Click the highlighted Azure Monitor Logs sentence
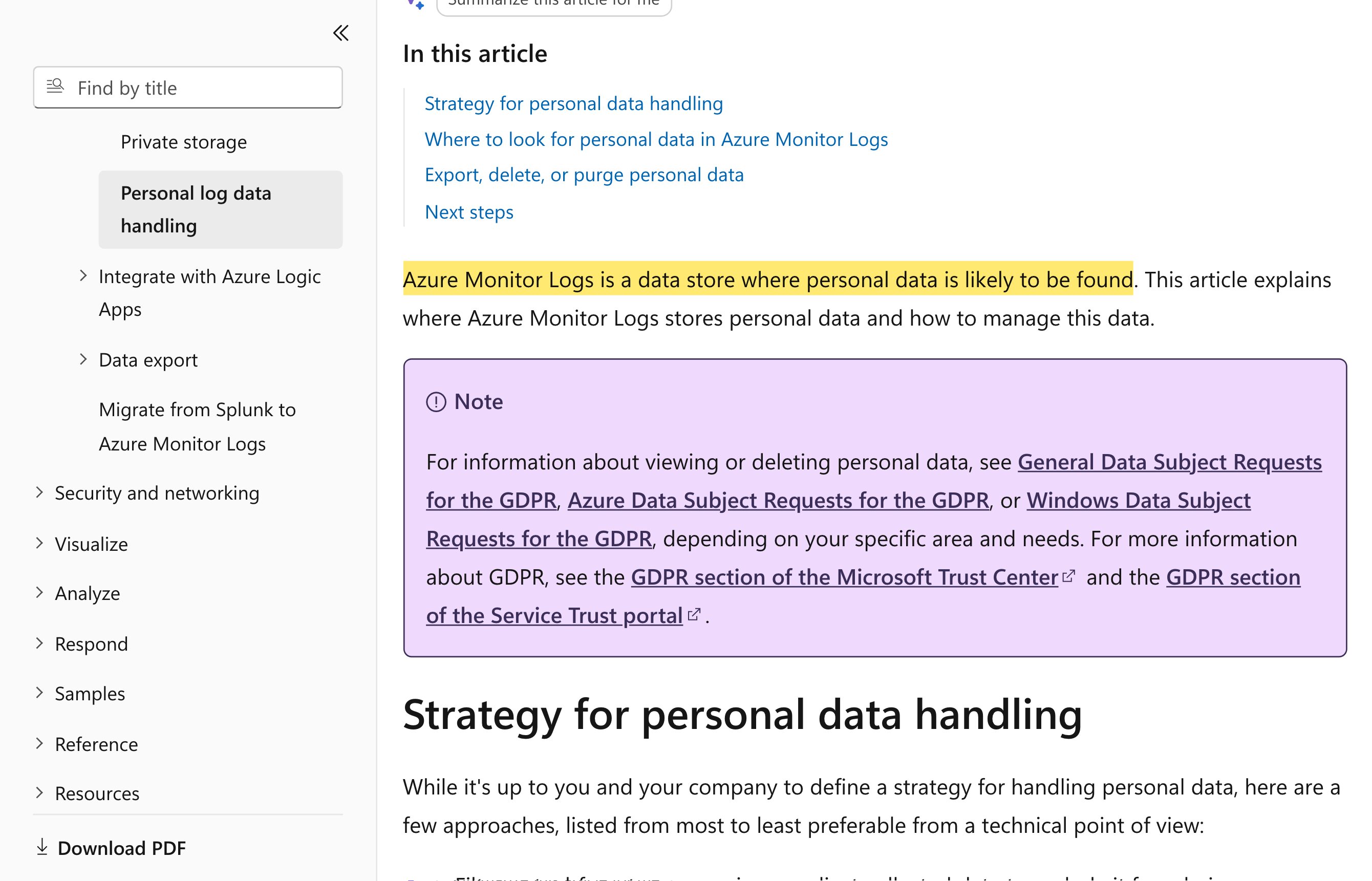The image size is (1372, 881). click(x=768, y=279)
